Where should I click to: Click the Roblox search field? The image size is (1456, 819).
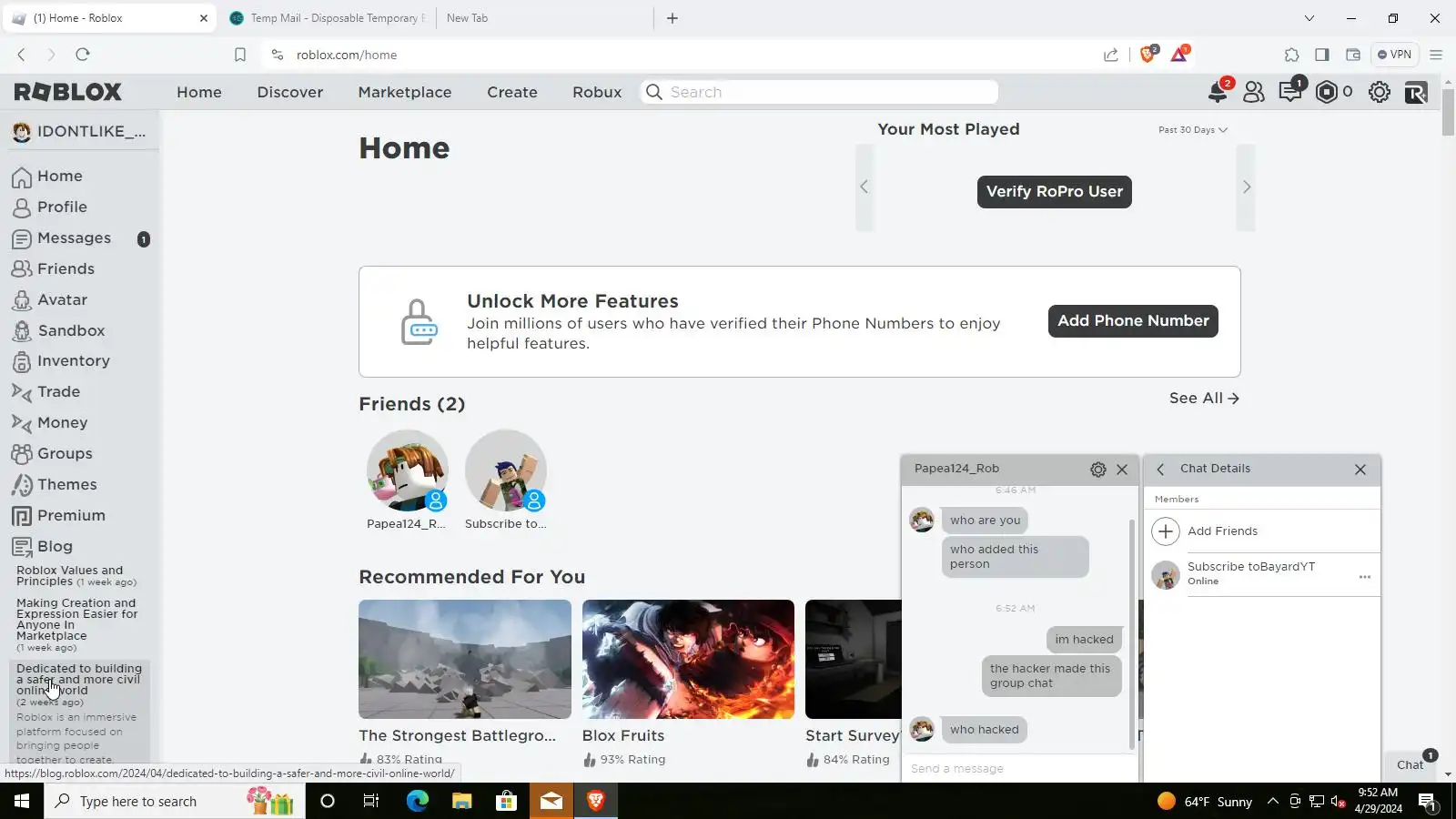(x=819, y=92)
